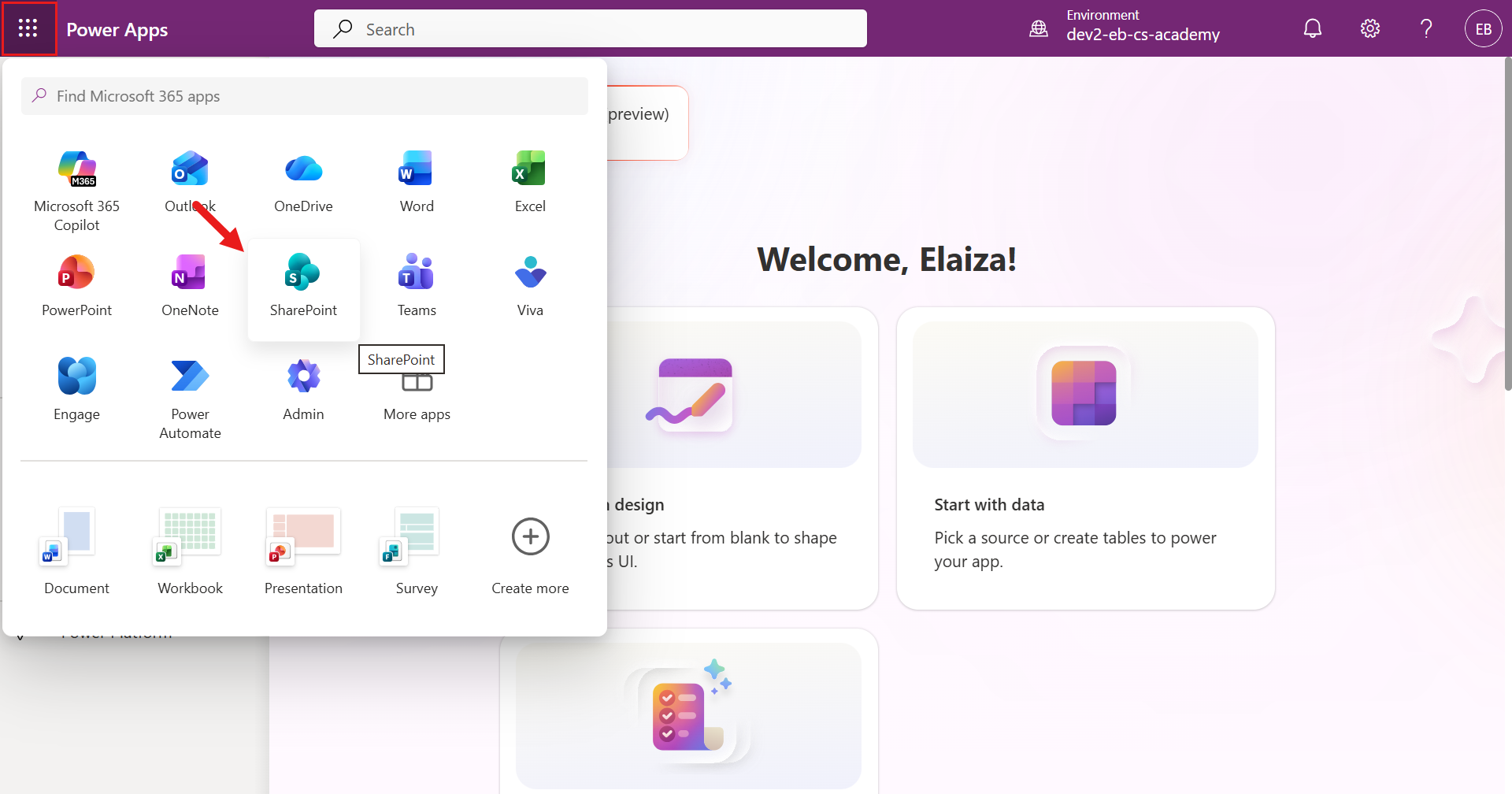Click the 'Welcome, Elaiza!' heading

(887, 259)
